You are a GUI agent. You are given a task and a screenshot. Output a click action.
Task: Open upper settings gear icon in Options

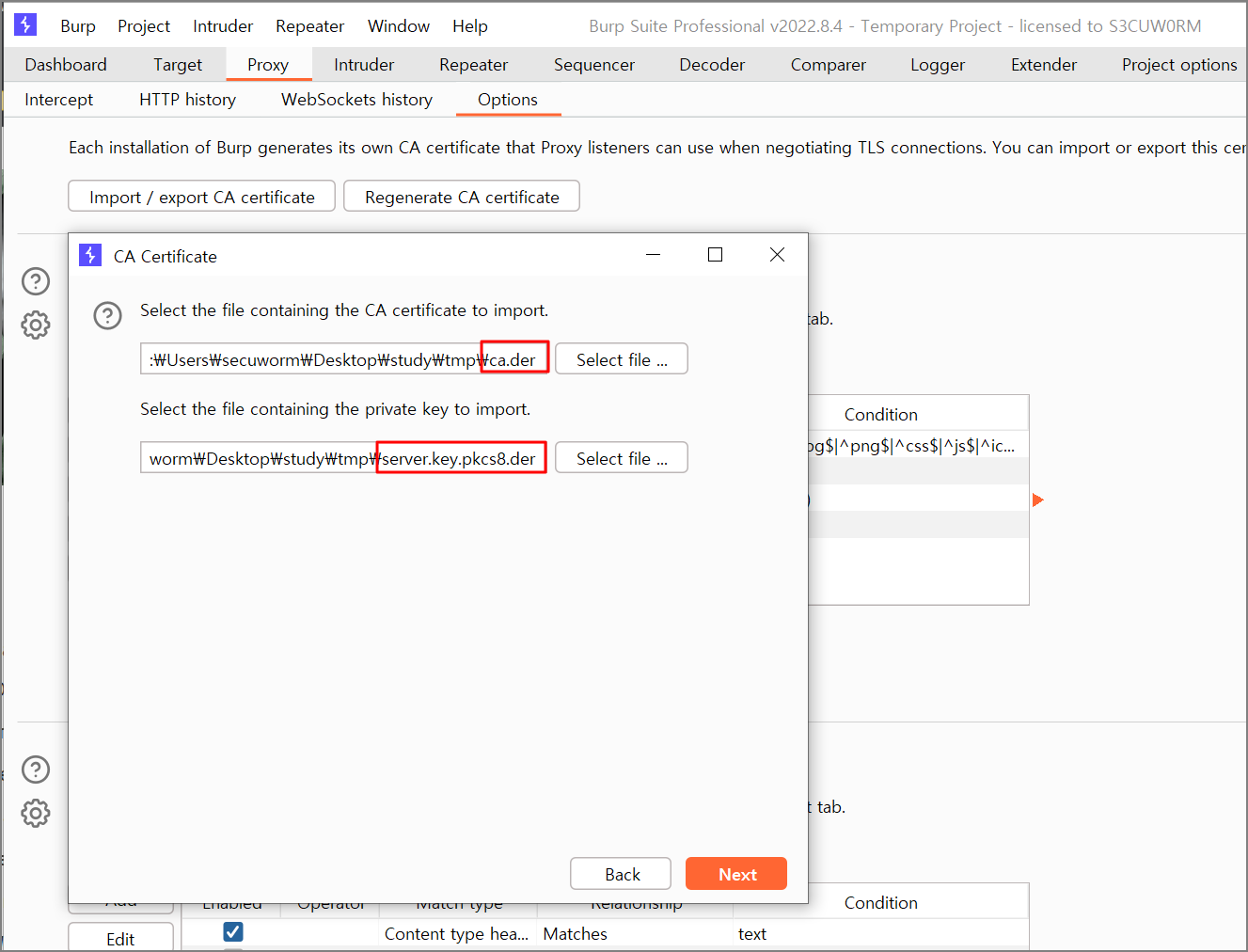pyautogui.click(x=36, y=325)
